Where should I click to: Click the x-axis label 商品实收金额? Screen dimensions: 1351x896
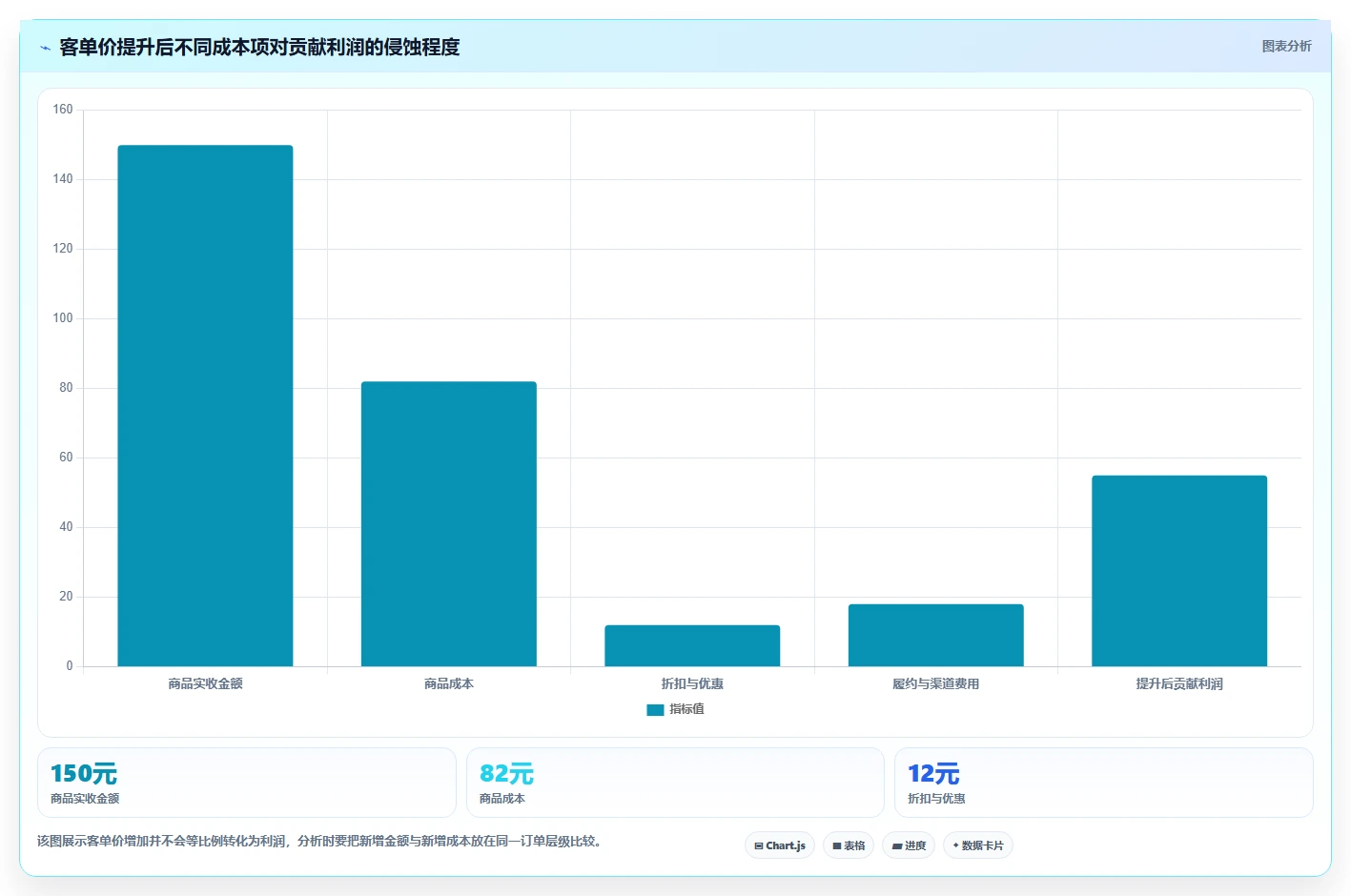point(205,683)
